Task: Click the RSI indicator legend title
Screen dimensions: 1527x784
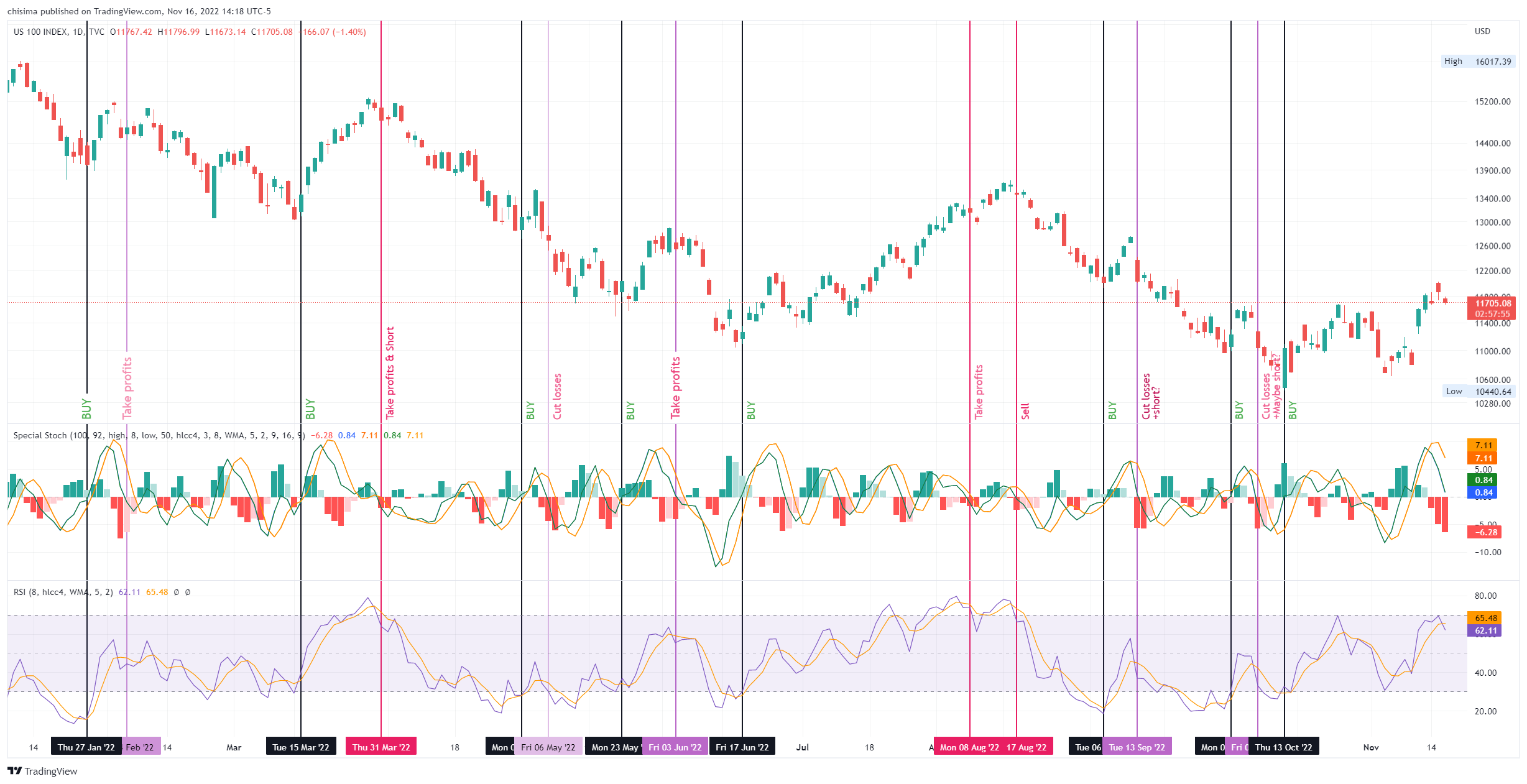Action: tap(20, 592)
